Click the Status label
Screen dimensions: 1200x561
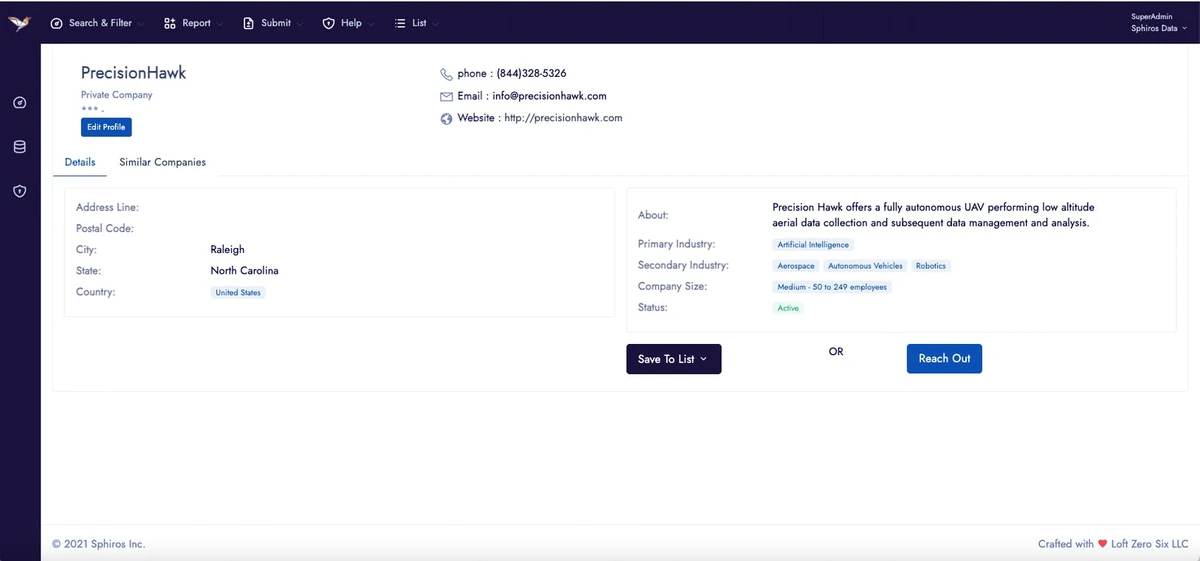(652, 308)
